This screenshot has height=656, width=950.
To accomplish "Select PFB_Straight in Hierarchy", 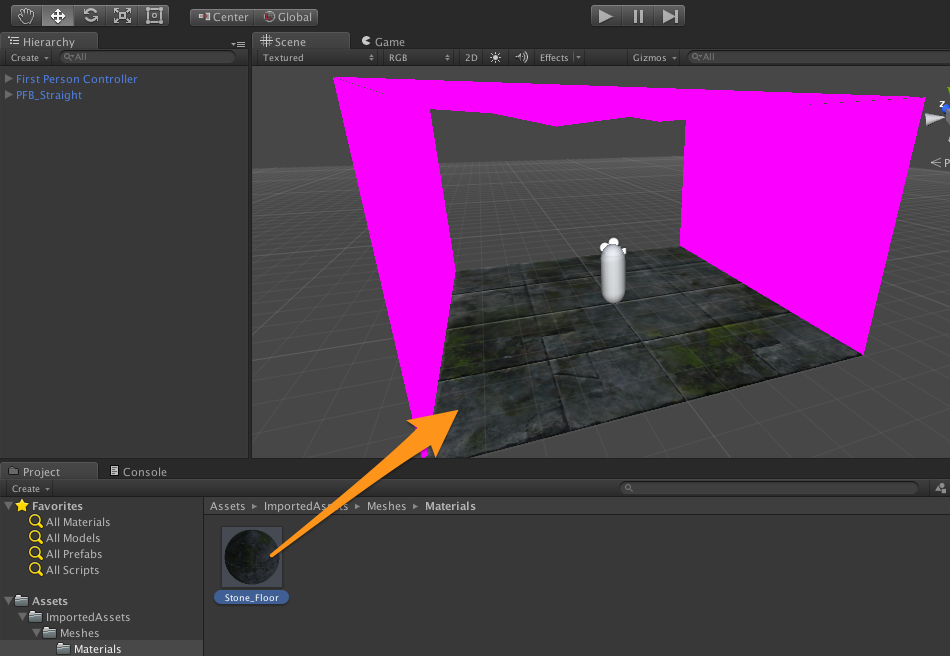I will coord(48,95).
